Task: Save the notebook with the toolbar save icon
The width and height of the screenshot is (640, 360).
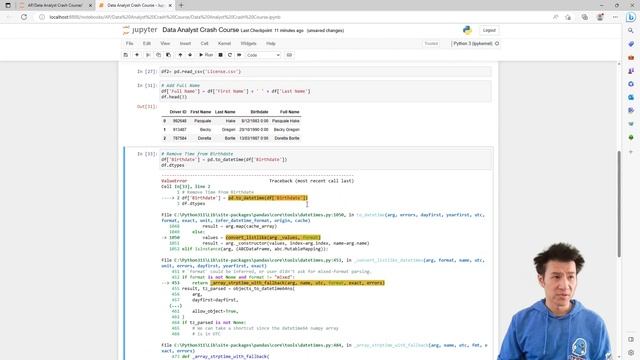Action: coord(126,55)
